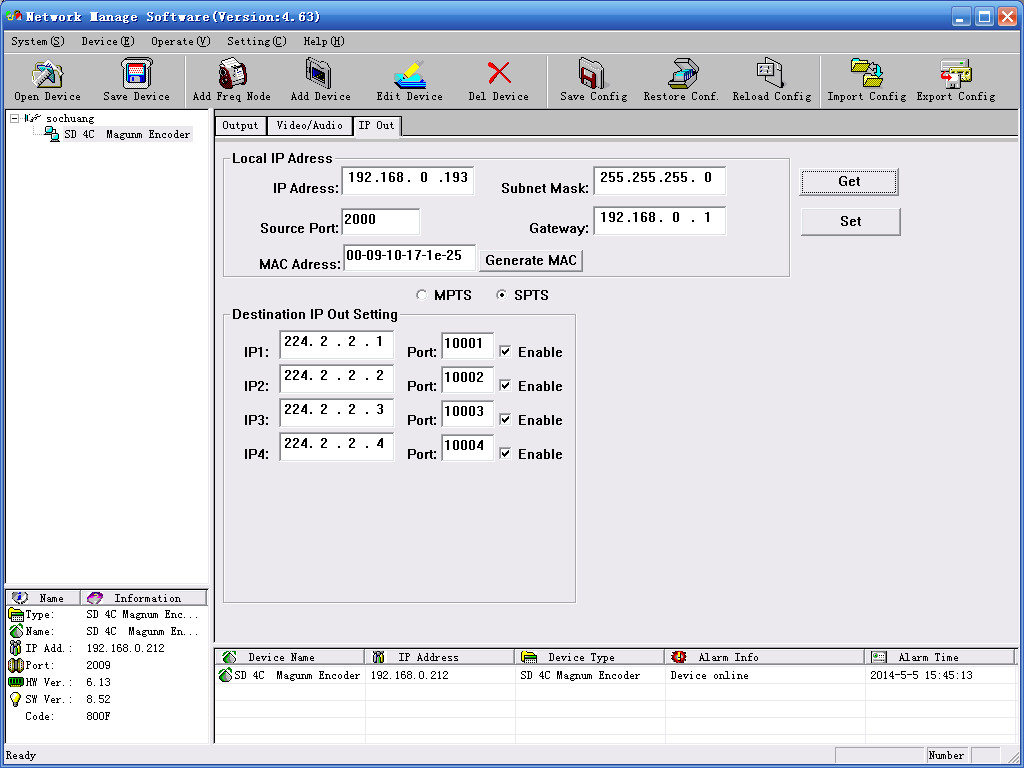
Task: Click the Generate MAC button
Action: click(531, 261)
